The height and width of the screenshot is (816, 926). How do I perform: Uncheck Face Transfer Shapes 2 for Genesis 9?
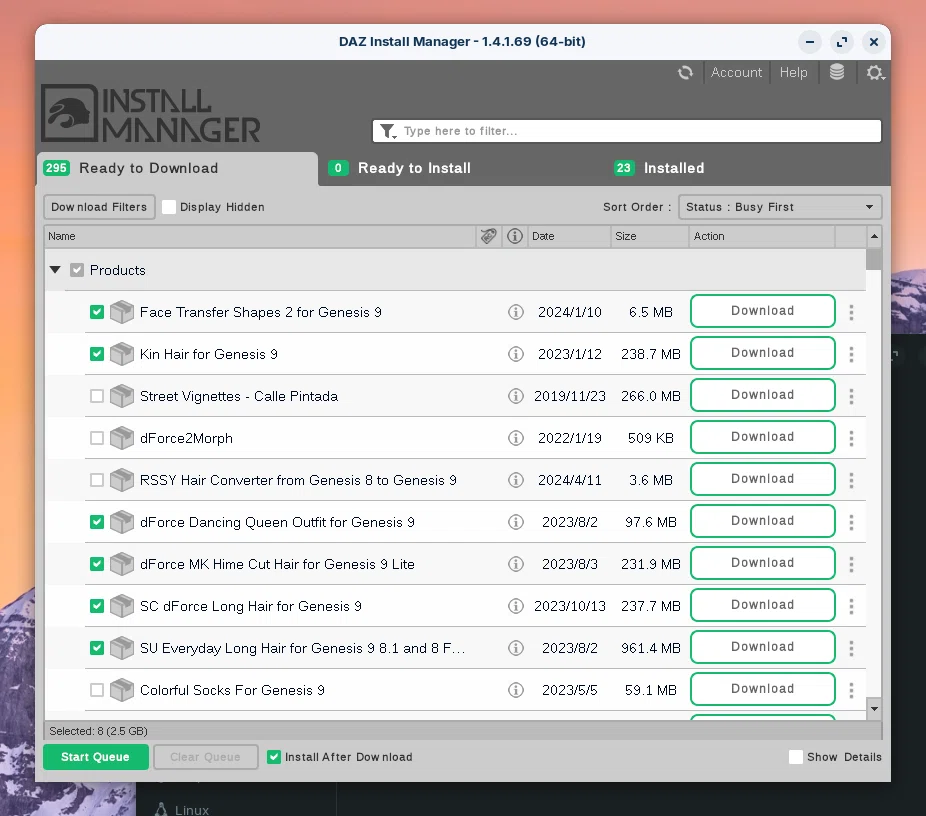tap(97, 312)
